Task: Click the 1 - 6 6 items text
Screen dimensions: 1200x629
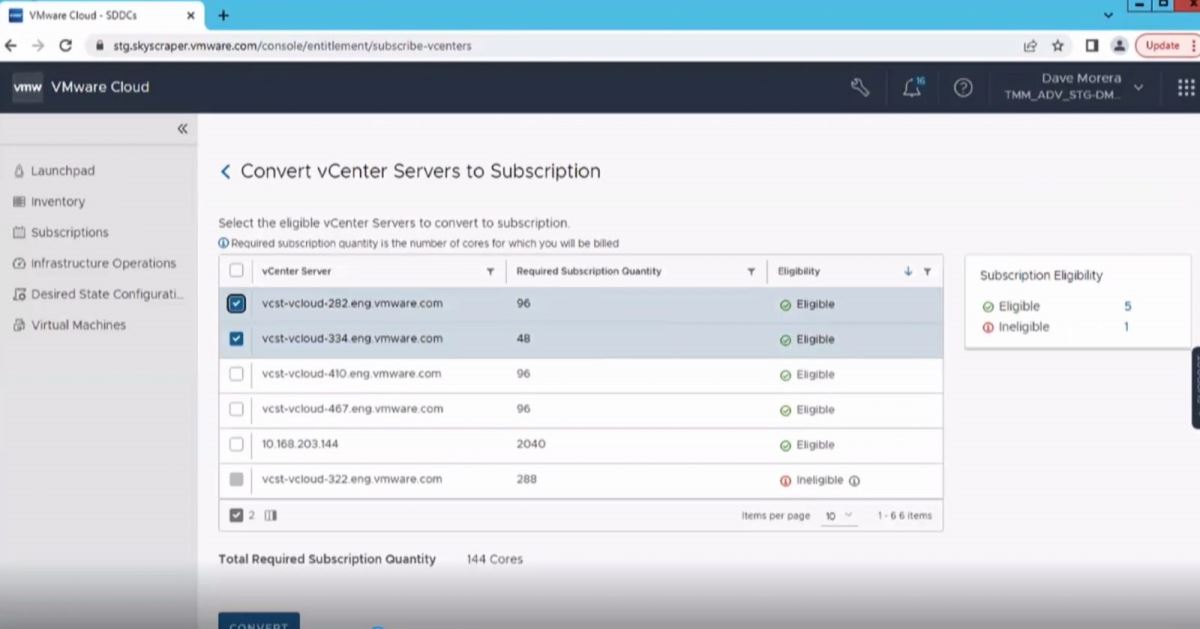Action: pos(904,516)
